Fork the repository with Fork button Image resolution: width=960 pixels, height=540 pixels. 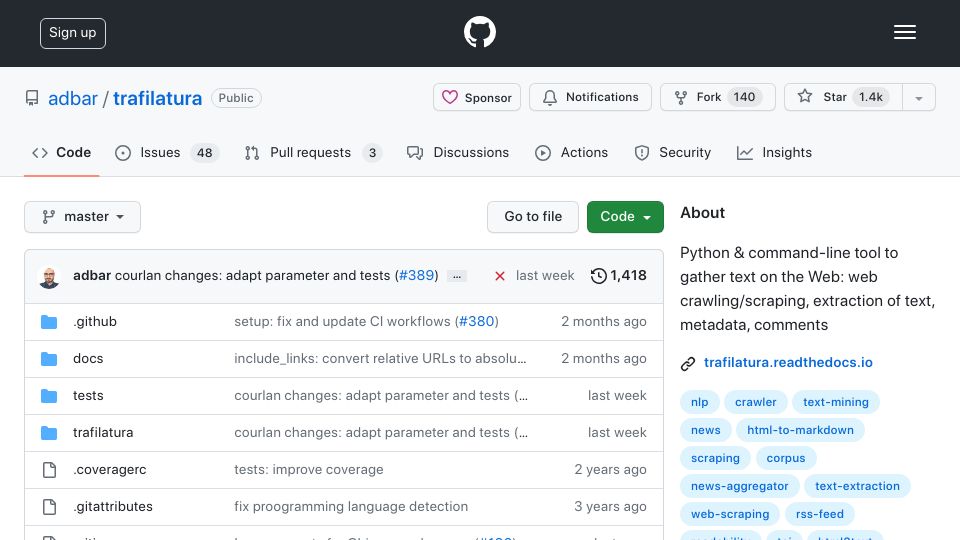(718, 97)
